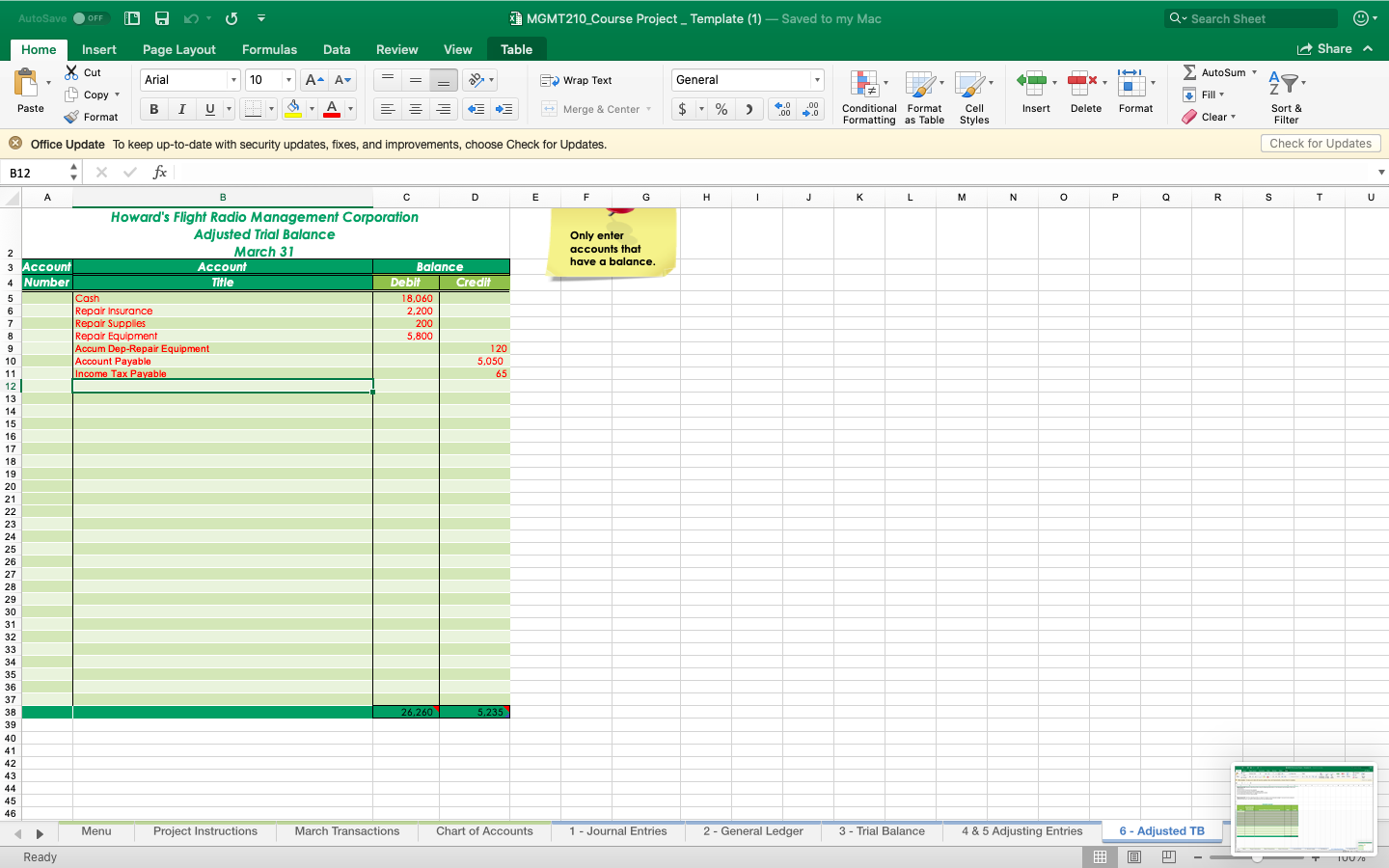
Task: Click inside the Search Sheet field
Action: pyautogui.click(x=1250, y=17)
